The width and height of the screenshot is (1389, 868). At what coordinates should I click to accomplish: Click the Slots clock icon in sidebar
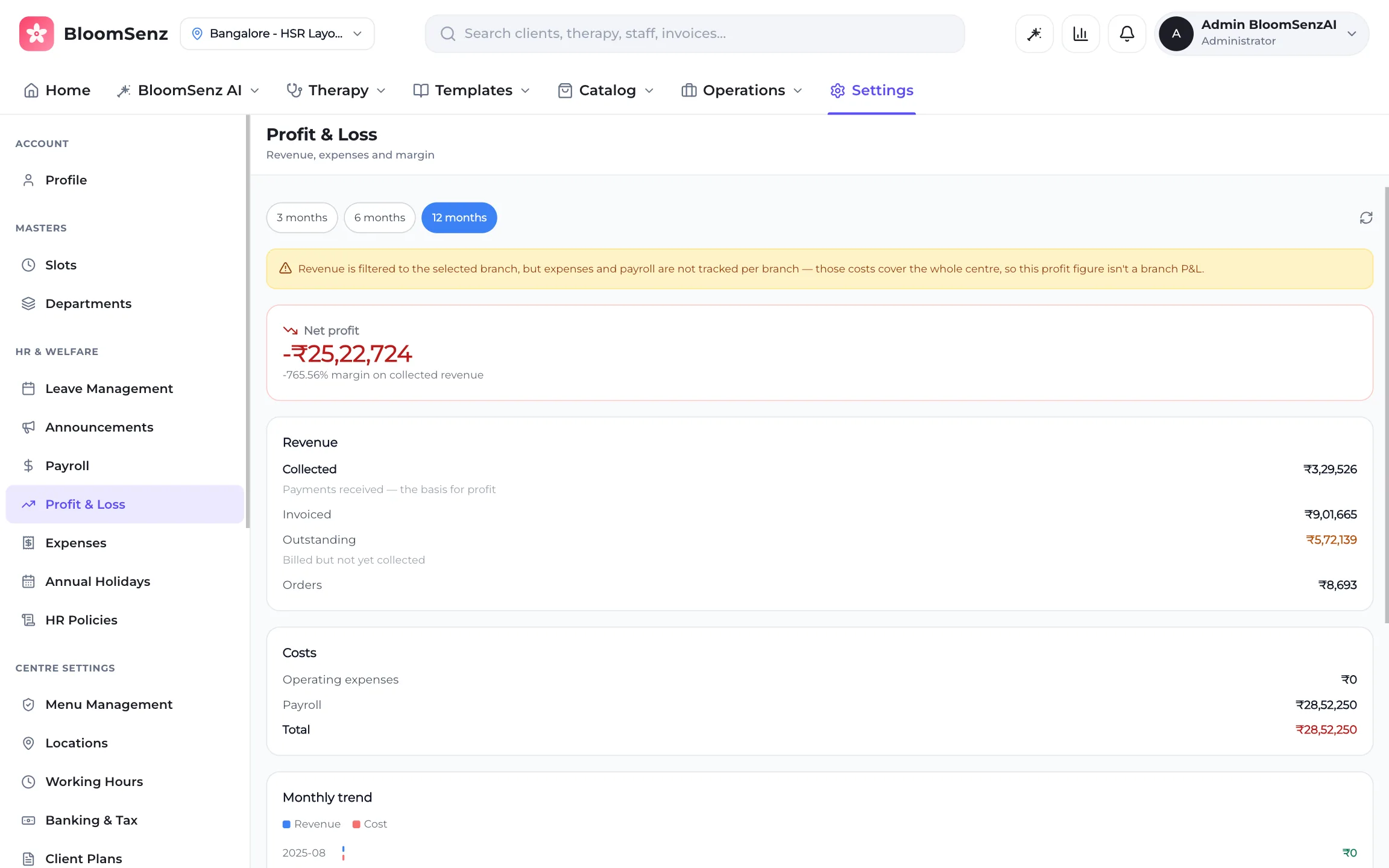tap(28, 265)
